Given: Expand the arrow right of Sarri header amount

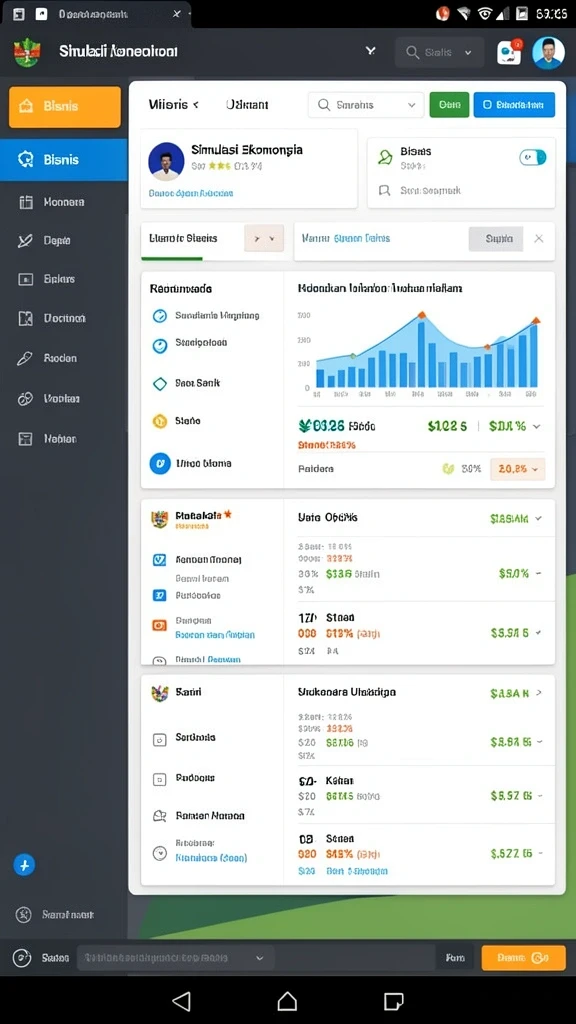Looking at the screenshot, I should click(539, 693).
